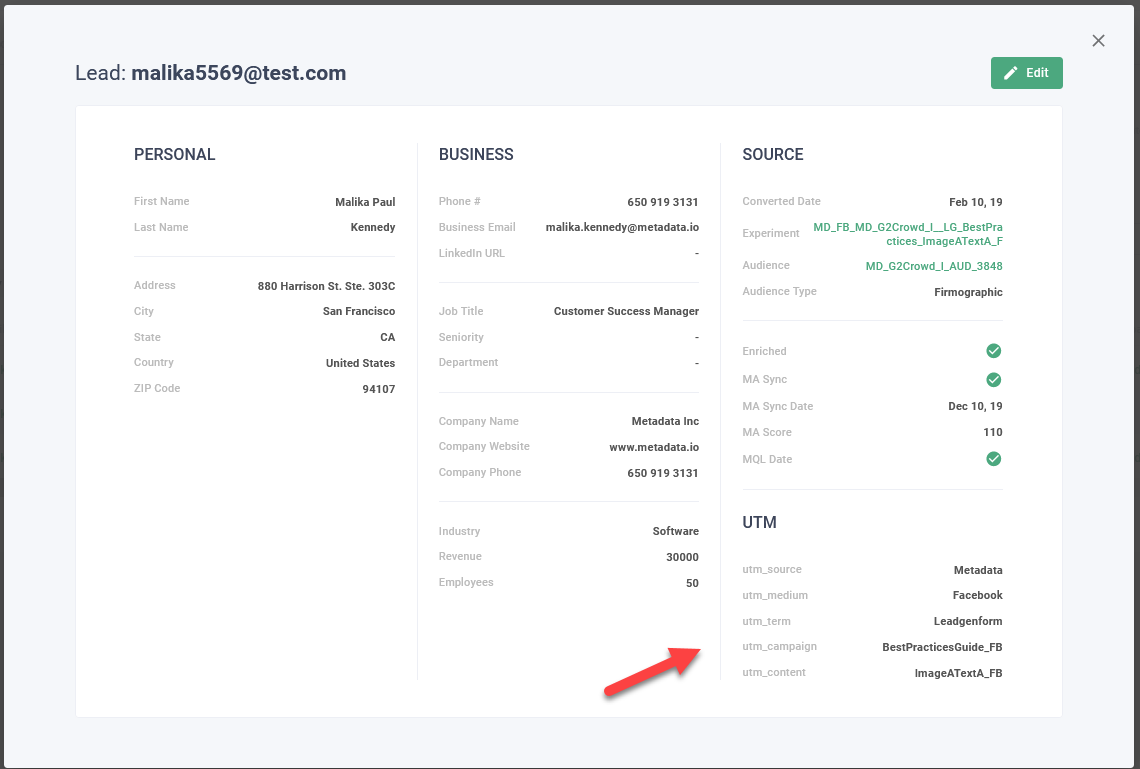Screen dimensions: 1140x769
Task: Click the address 880 Harrison St. value
Action: 326,286
